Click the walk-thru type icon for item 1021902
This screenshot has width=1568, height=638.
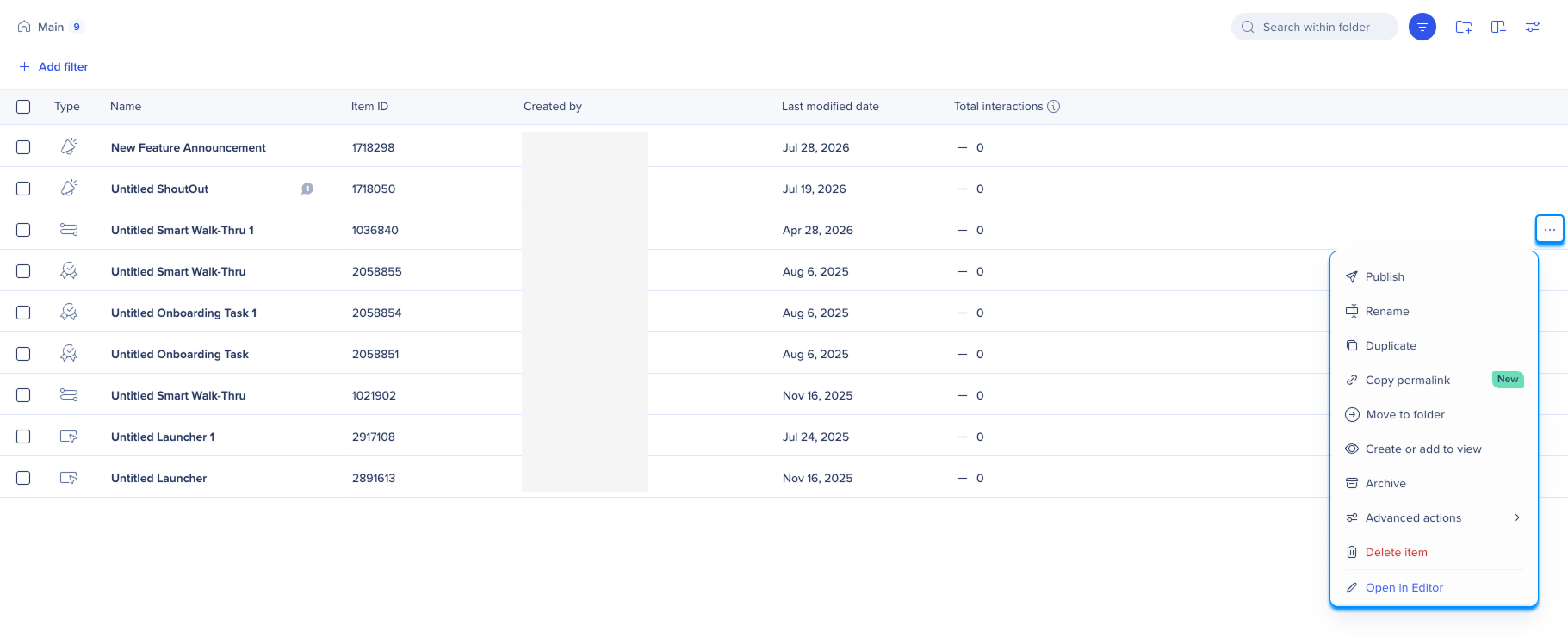click(x=69, y=395)
